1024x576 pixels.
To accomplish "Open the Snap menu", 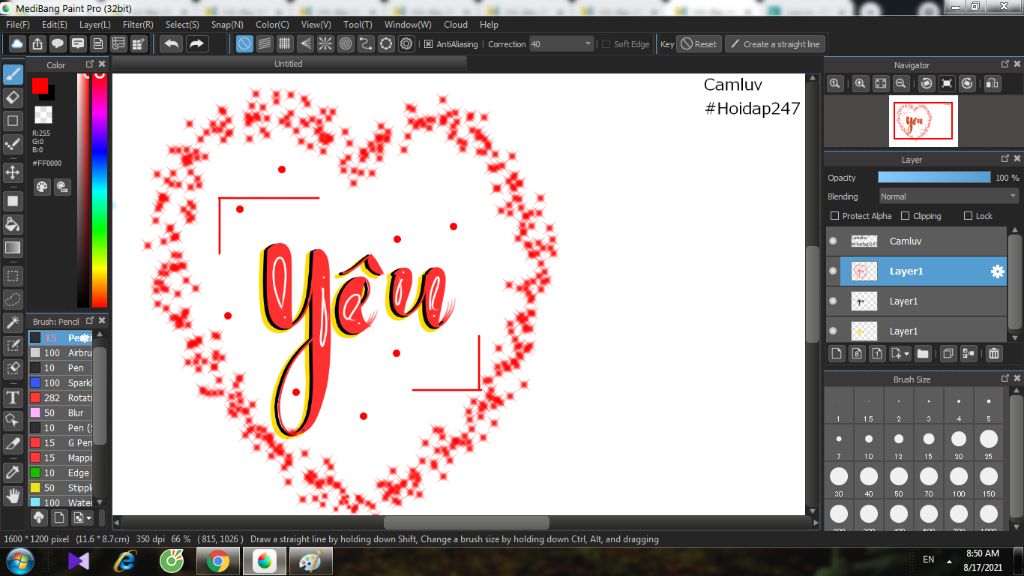I will click(227, 24).
